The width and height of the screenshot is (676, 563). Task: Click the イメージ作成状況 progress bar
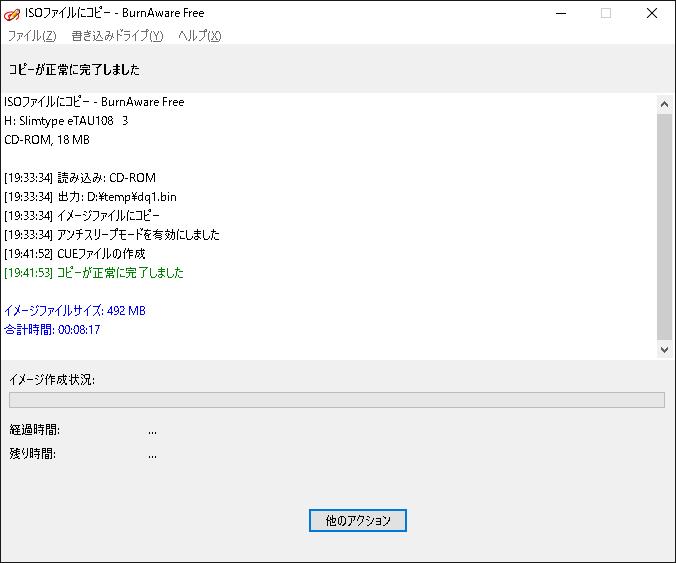pyautogui.click(x=337, y=400)
